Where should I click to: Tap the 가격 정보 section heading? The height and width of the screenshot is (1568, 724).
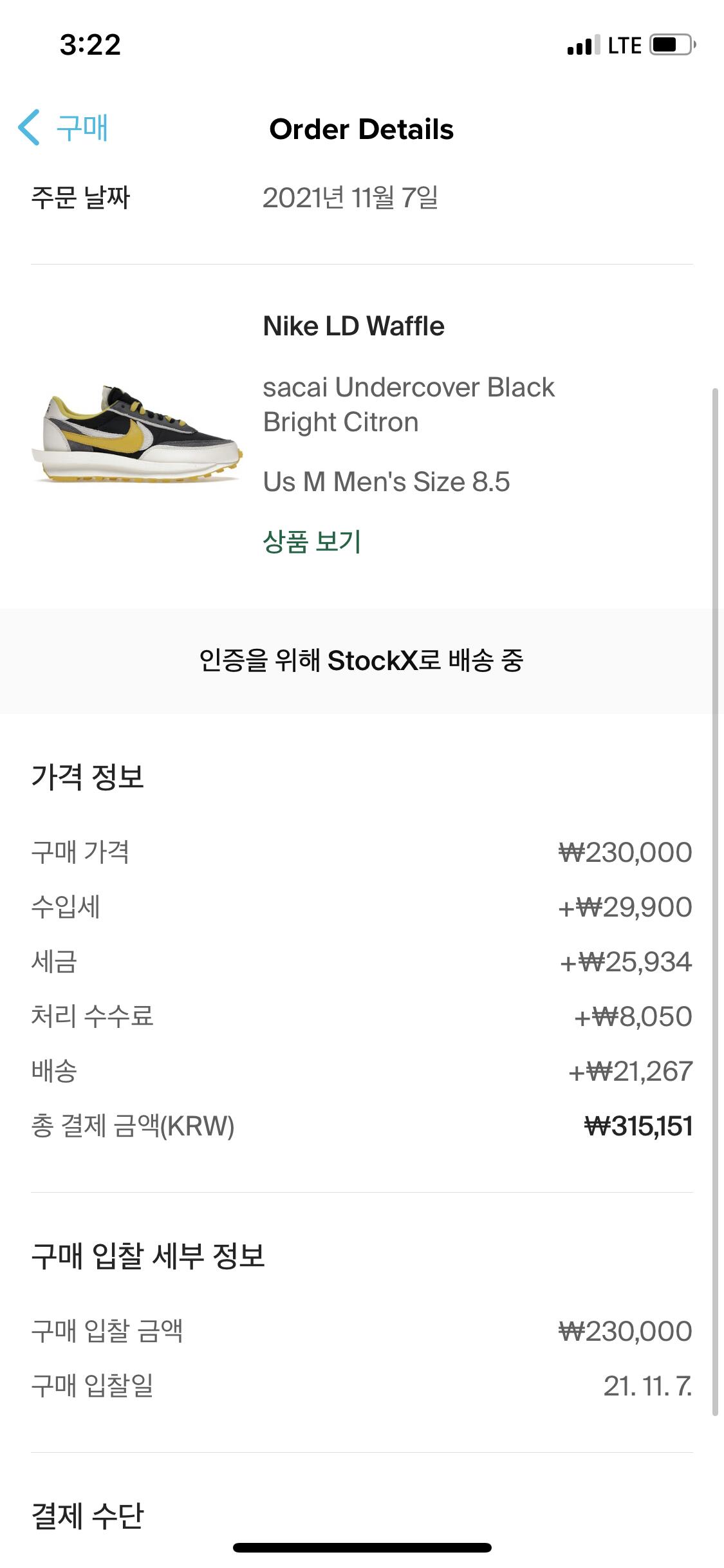tap(88, 777)
